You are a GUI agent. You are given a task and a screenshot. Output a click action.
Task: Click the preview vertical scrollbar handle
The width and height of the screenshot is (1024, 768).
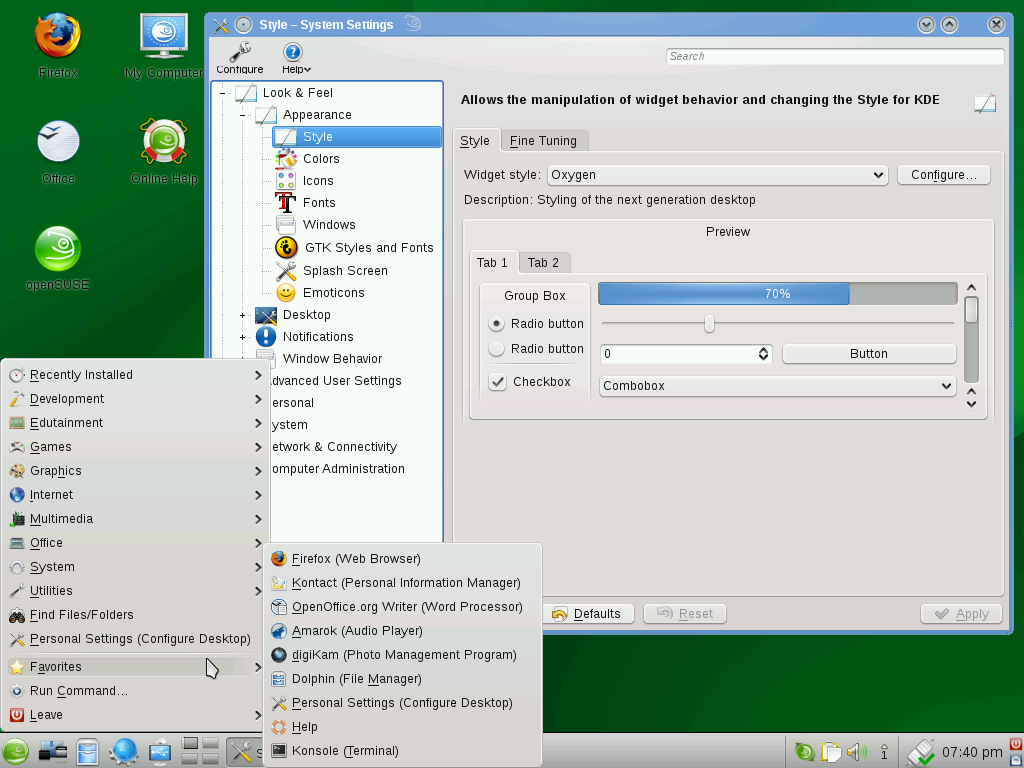coord(971,310)
